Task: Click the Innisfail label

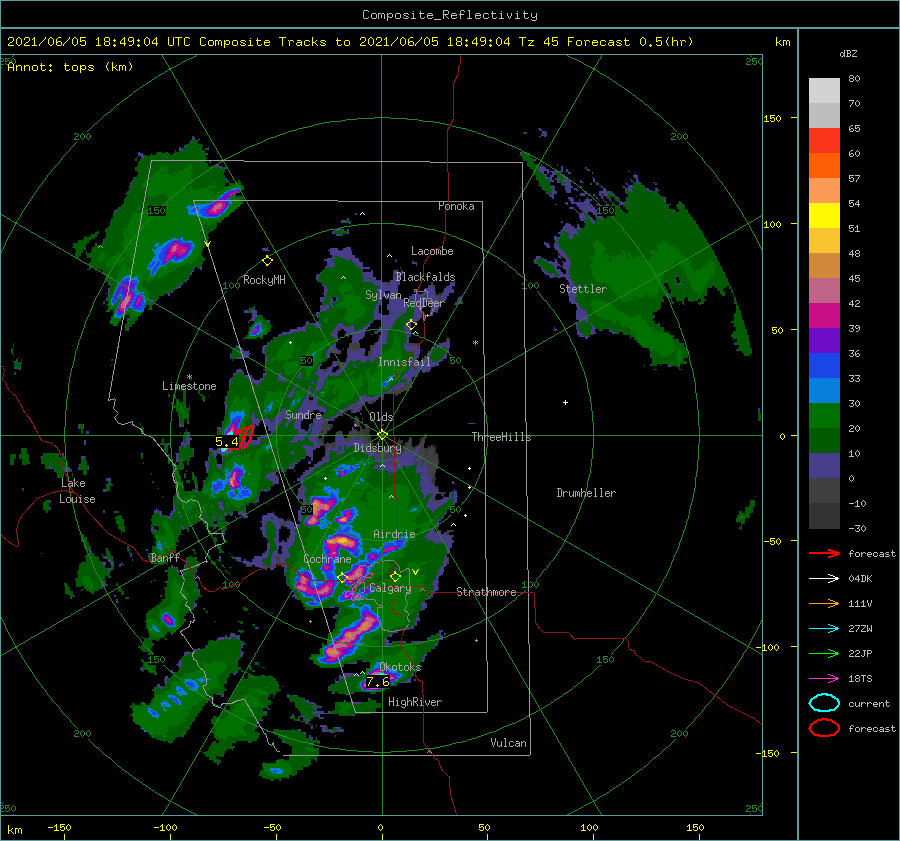Action: click(405, 362)
